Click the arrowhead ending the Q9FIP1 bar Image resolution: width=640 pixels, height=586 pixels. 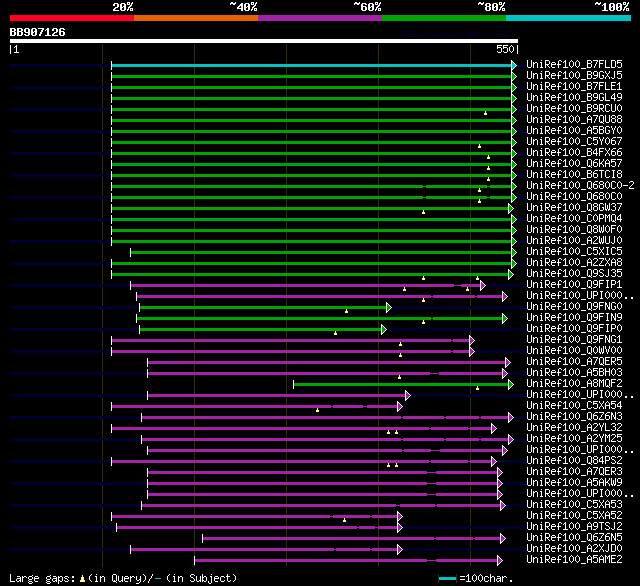(483, 285)
